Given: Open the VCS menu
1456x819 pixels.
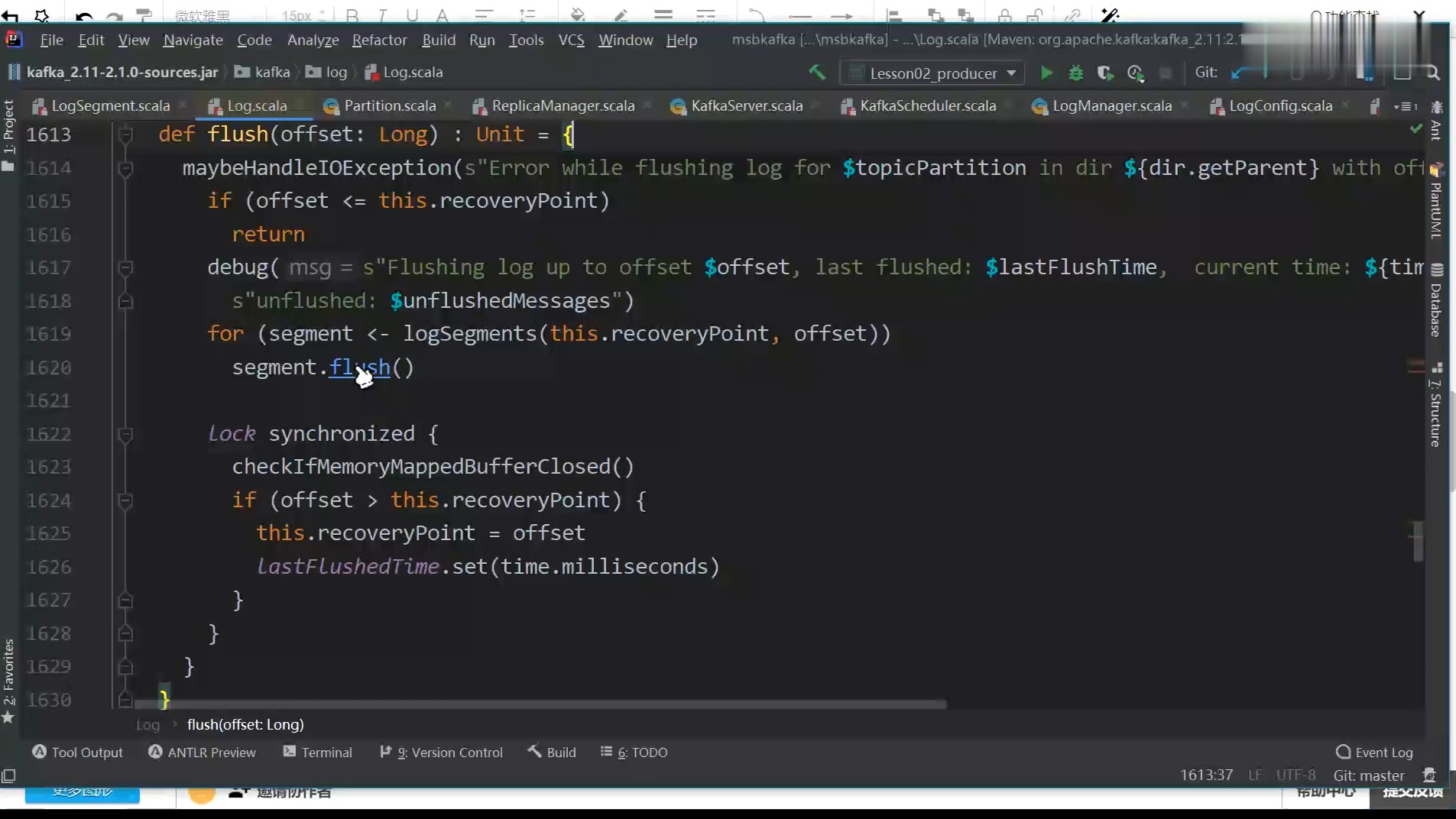Looking at the screenshot, I should 571,40.
